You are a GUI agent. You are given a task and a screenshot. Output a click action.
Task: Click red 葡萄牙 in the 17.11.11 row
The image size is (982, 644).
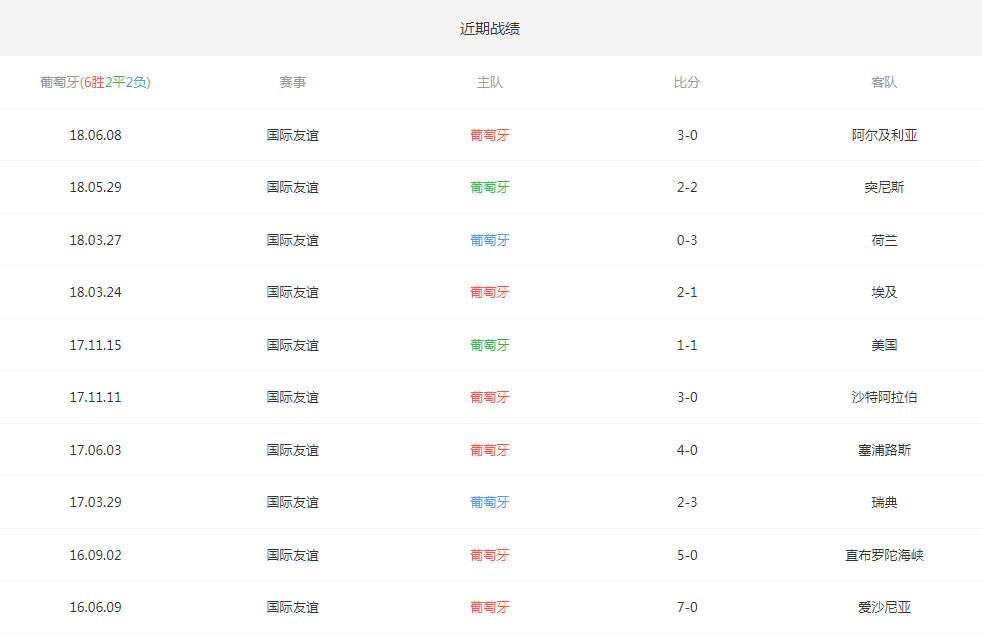tap(490, 397)
